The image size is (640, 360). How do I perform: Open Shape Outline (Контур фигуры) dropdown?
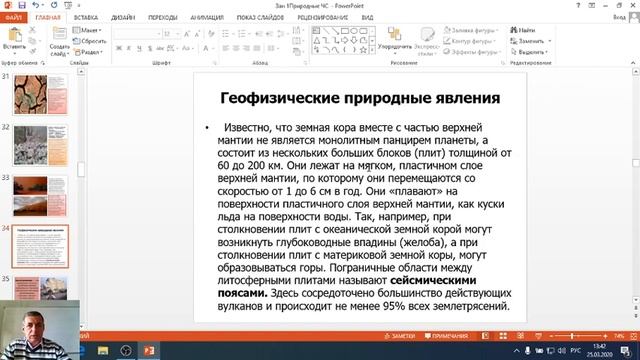[469, 41]
